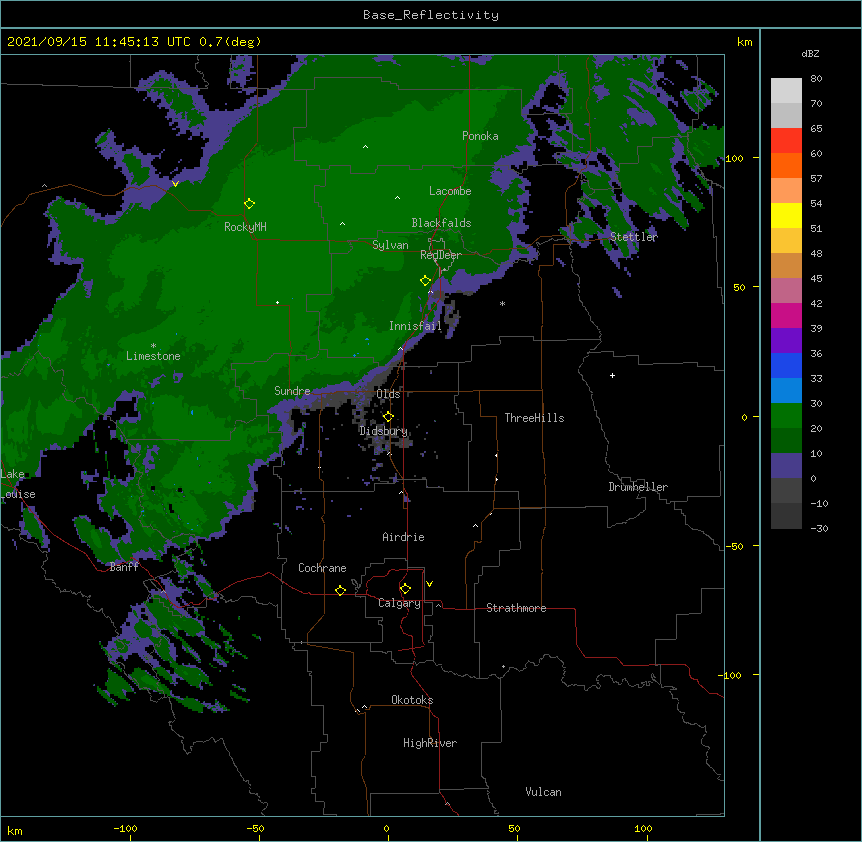Click the Cochrane city label

coord(322,568)
